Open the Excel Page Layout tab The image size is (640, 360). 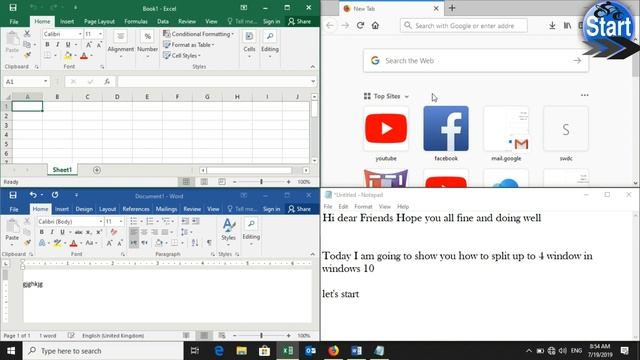point(99,21)
